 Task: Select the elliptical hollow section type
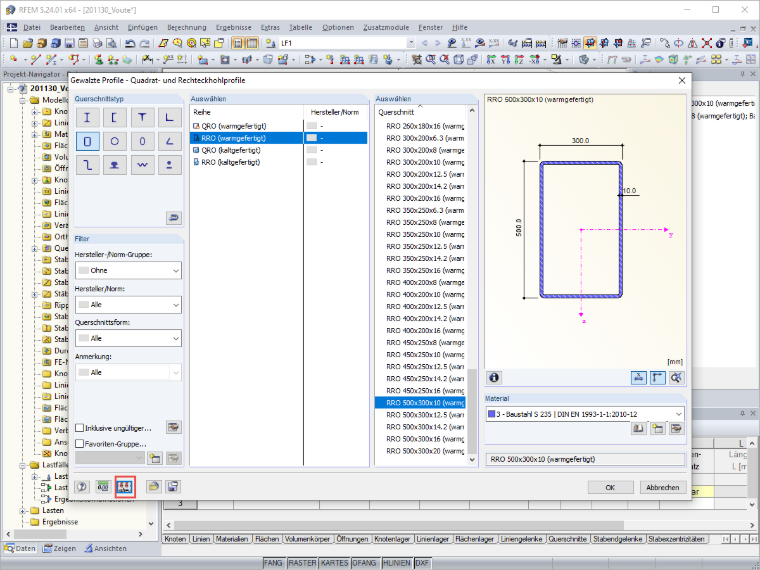(142, 141)
